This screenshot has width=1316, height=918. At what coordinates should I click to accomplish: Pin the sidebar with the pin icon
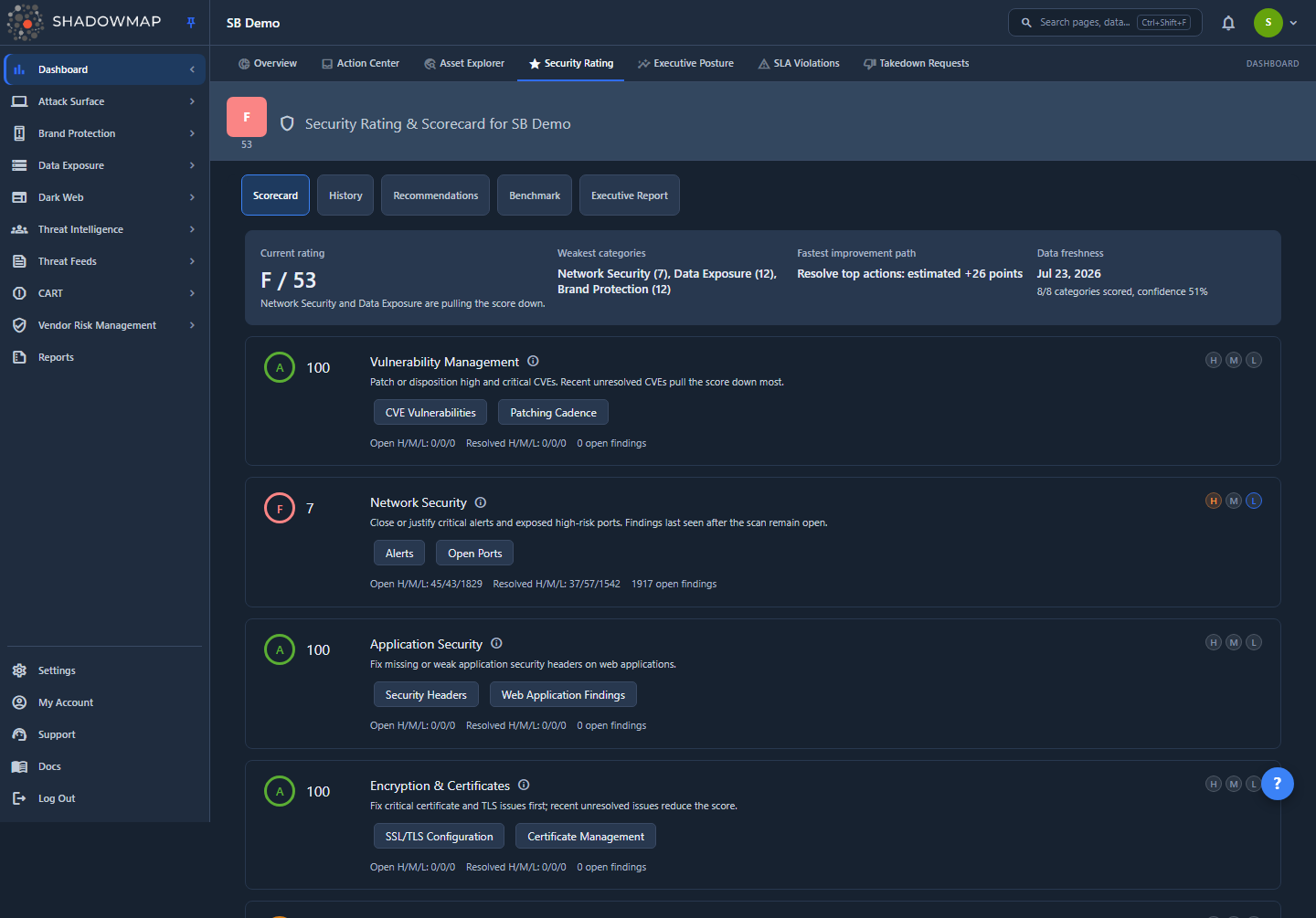(191, 23)
